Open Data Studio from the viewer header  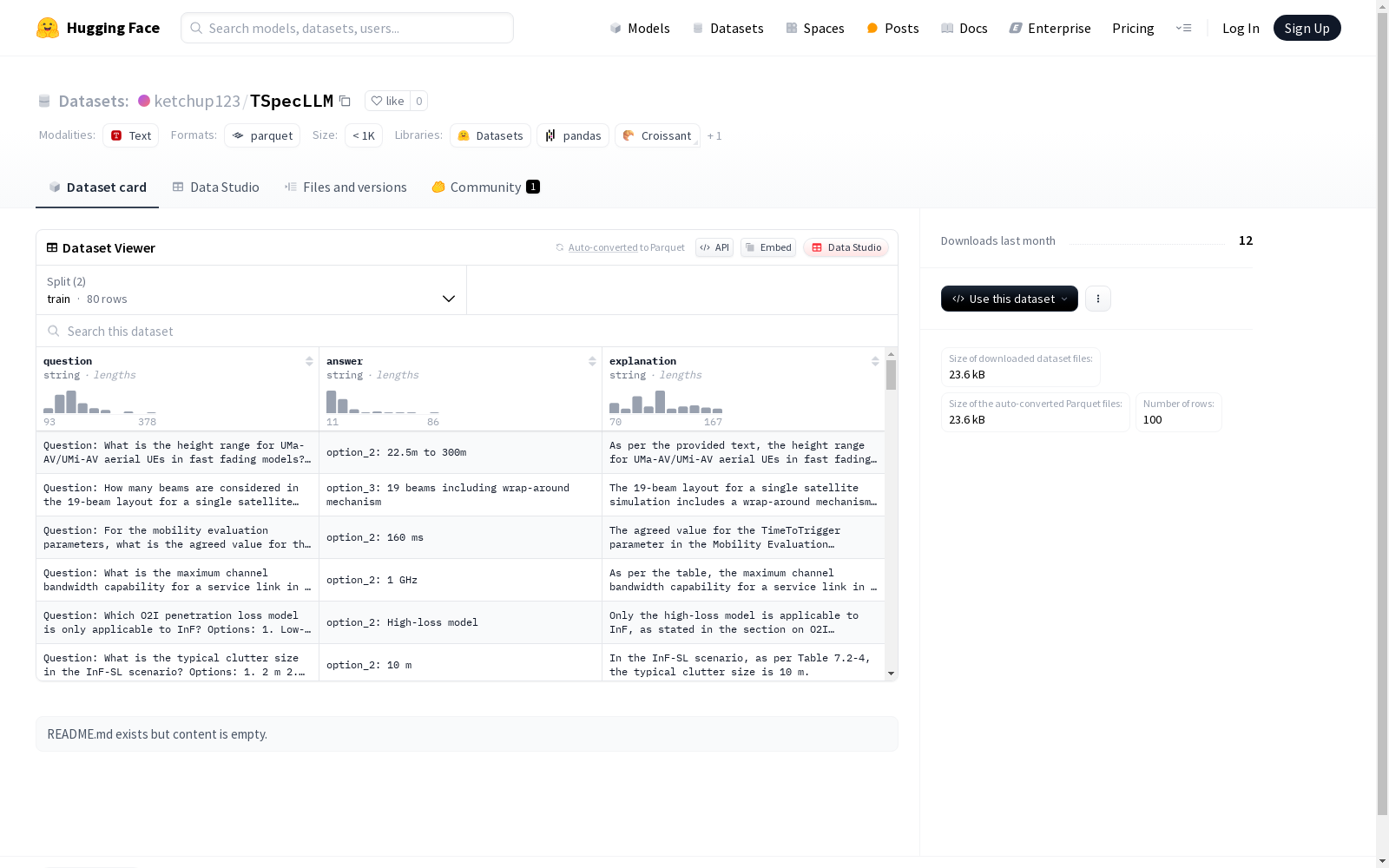click(846, 247)
